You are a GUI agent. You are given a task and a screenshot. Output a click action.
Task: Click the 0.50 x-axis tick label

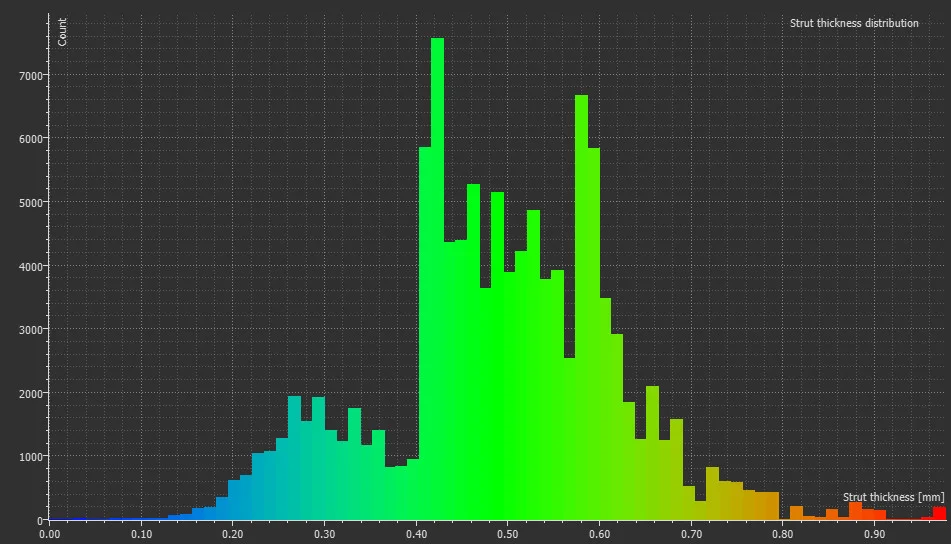click(508, 534)
